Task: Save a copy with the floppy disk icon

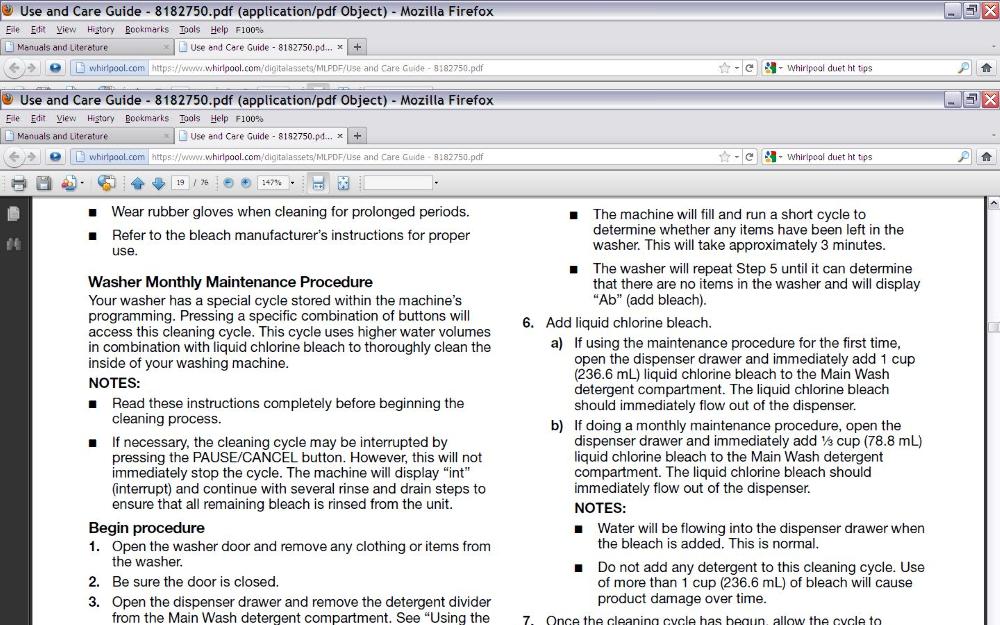Action: [43, 184]
